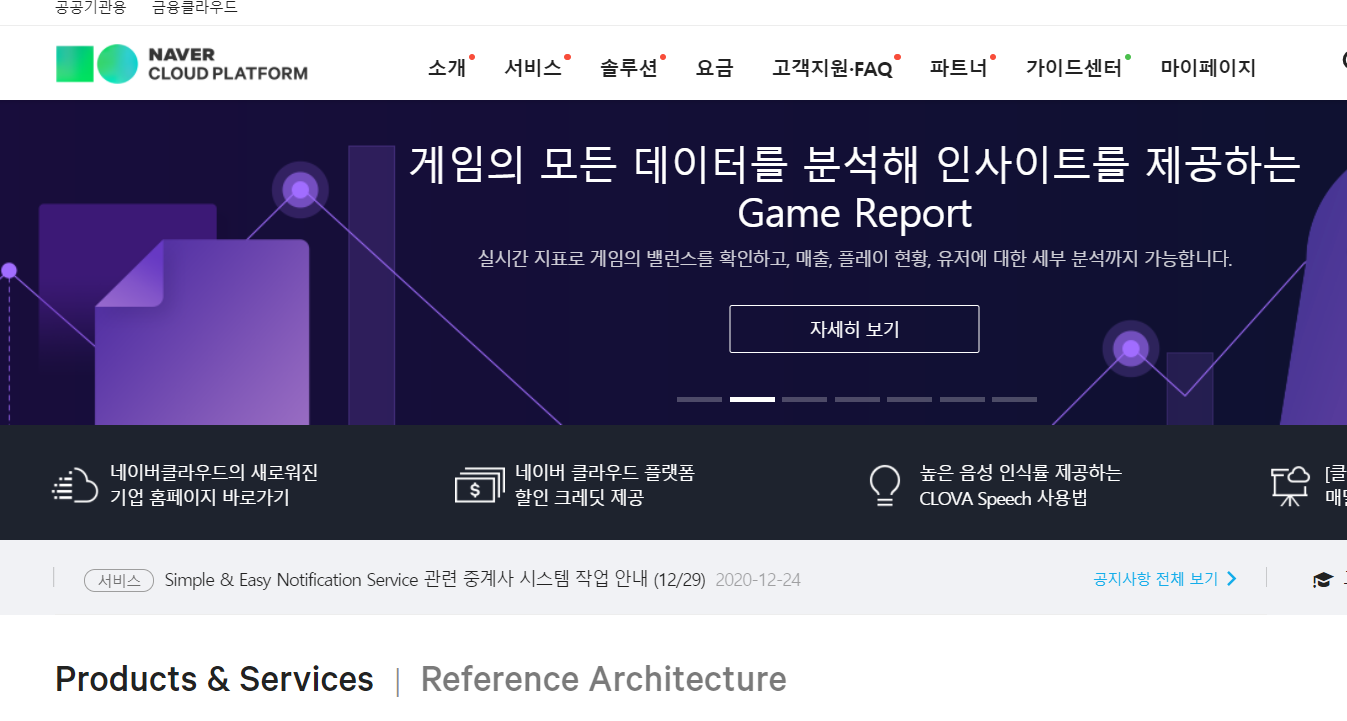Click the presentation board icon at far right
1347x721 pixels.
tap(1291, 483)
